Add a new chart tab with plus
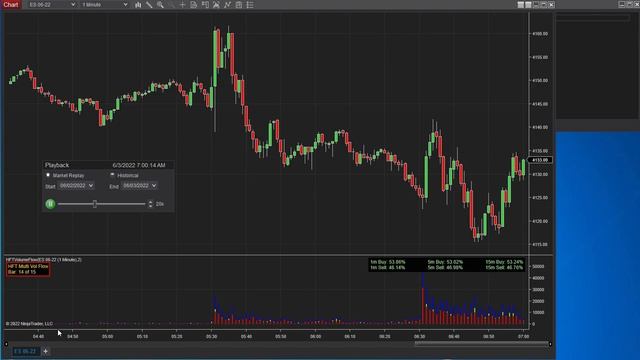640x360 pixels. [x=46, y=351]
